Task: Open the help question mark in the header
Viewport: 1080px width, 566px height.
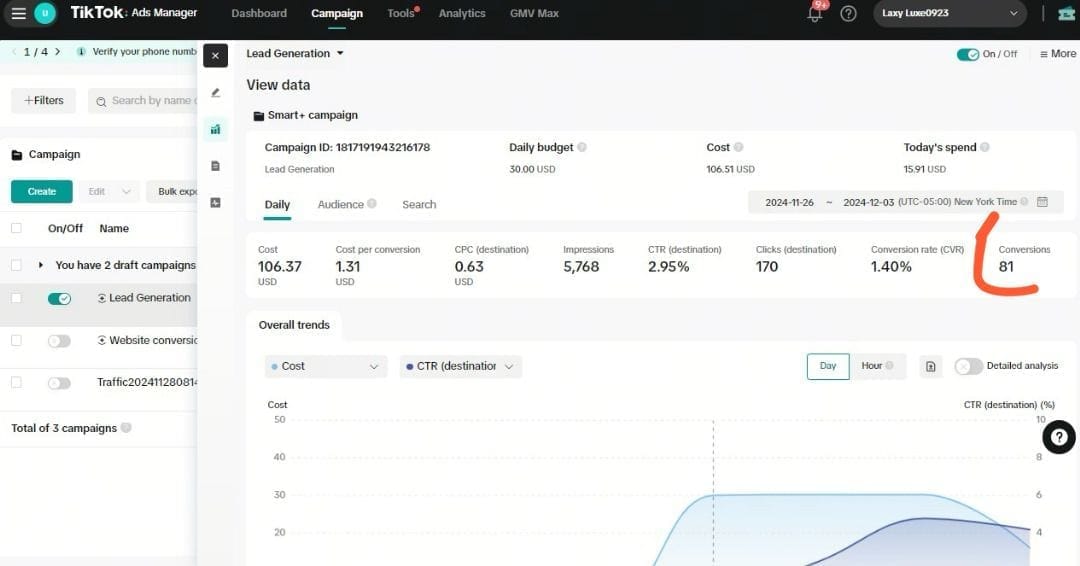Action: coord(849,14)
